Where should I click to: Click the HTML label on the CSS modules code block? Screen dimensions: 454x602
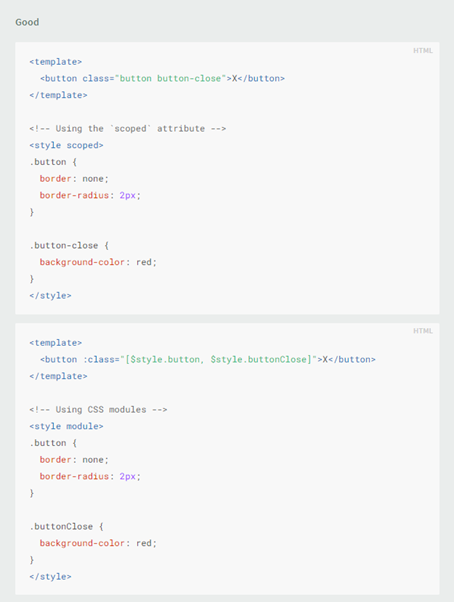tap(423, 331)
